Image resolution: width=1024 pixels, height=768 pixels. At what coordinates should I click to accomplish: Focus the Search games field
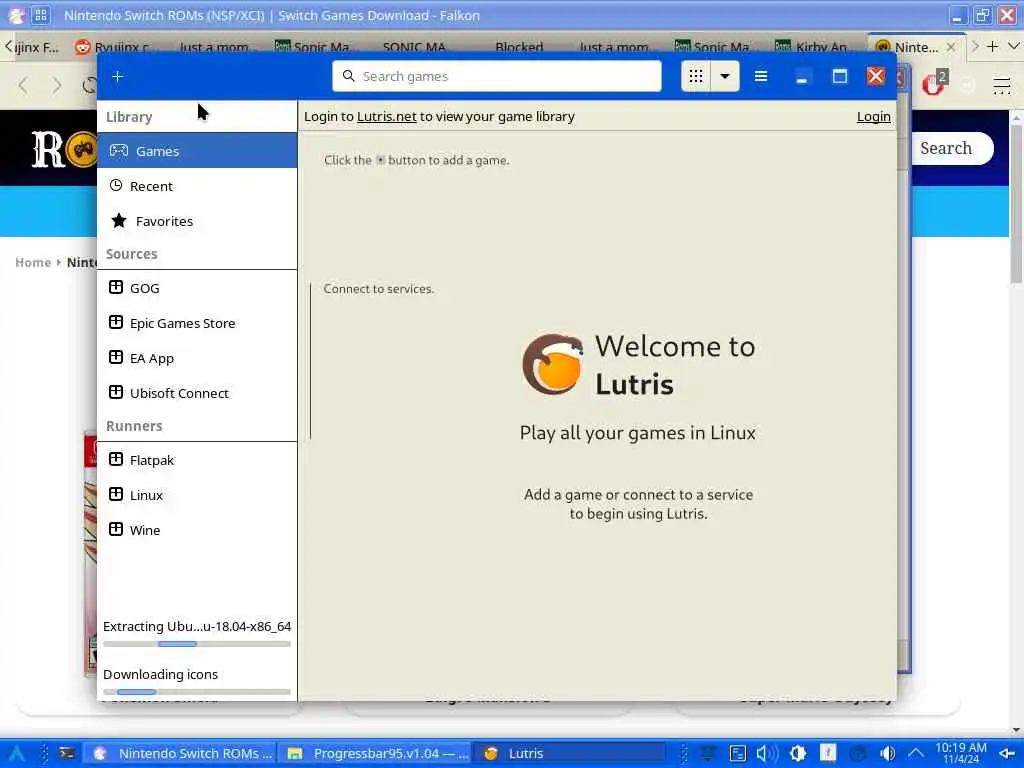(x=497, y=76)
